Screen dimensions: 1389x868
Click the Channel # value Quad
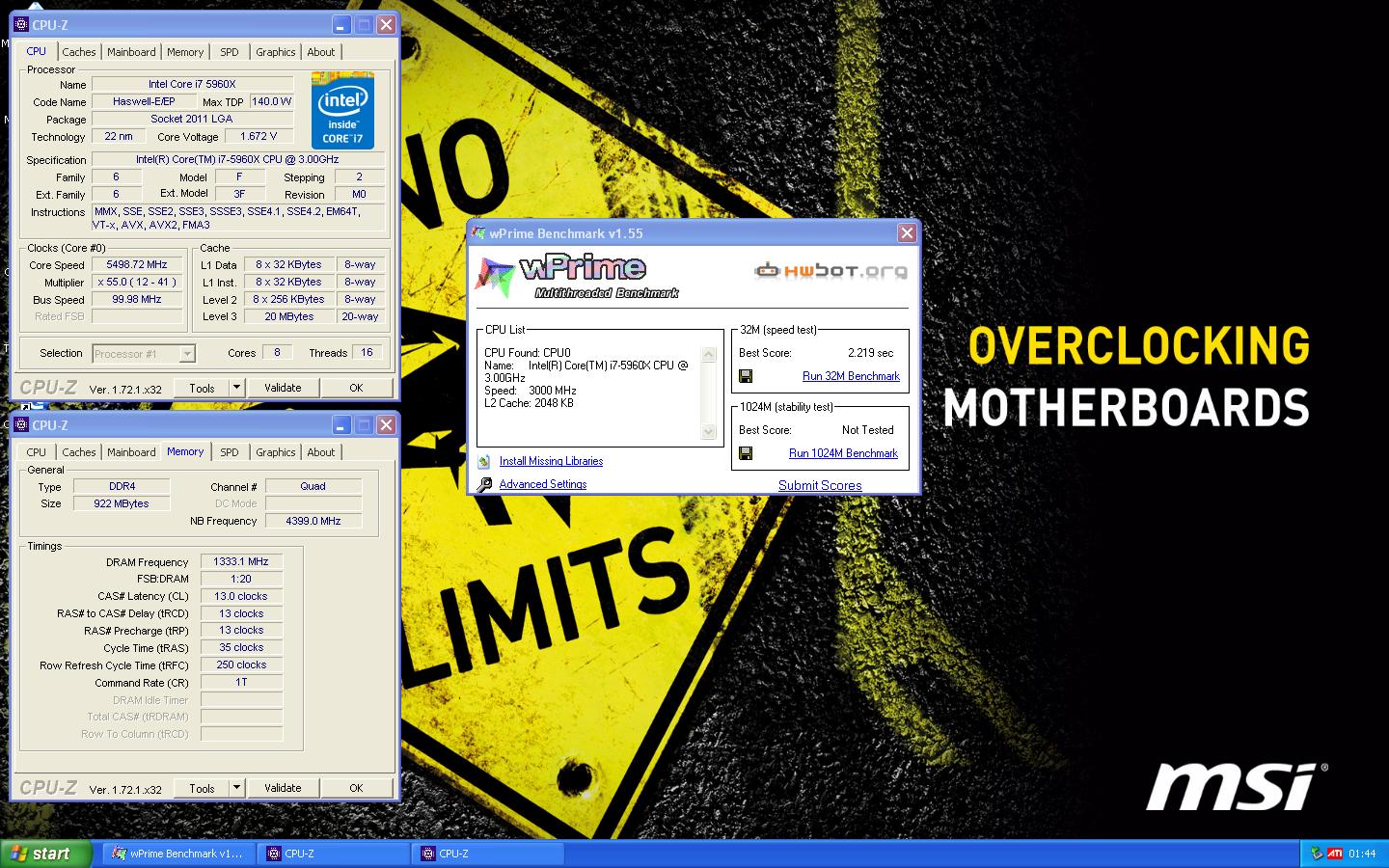click(313, 486)
